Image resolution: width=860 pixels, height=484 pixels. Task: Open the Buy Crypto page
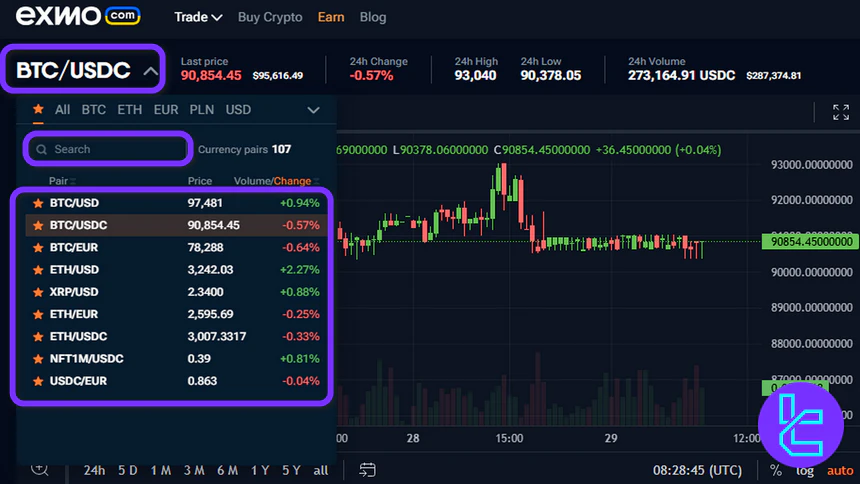pos(270,17)
